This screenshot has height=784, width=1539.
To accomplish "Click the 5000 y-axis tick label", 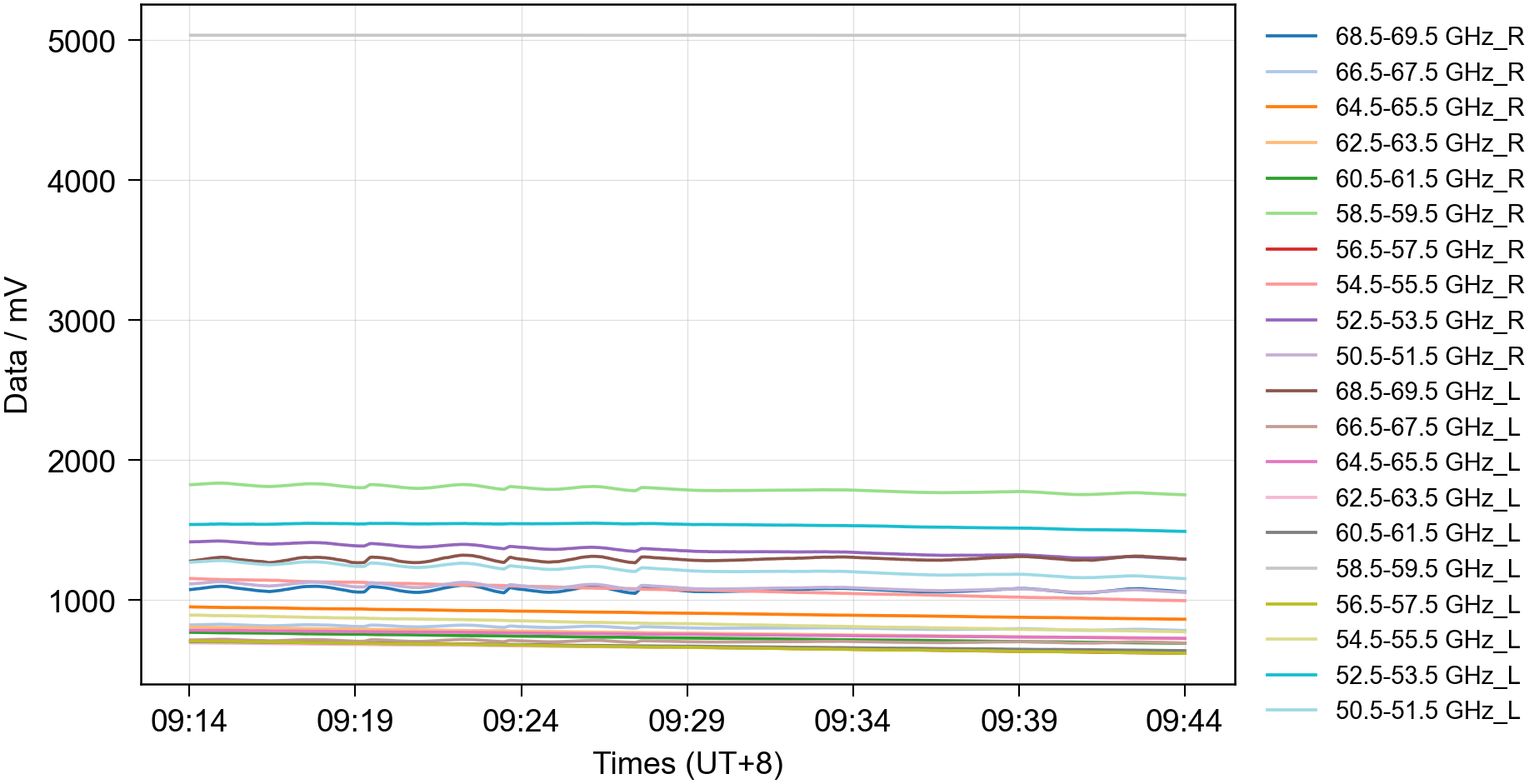I will click(x=82, y=42).
